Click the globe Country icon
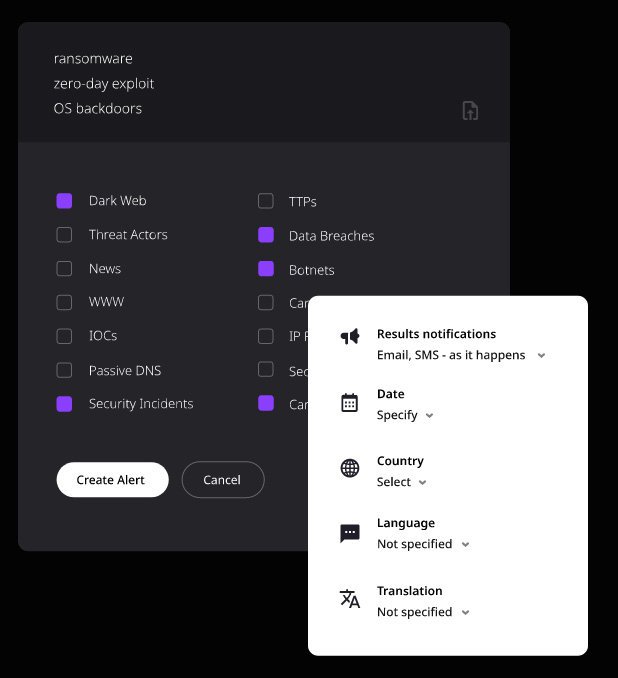618x678 pixels. 350,468
